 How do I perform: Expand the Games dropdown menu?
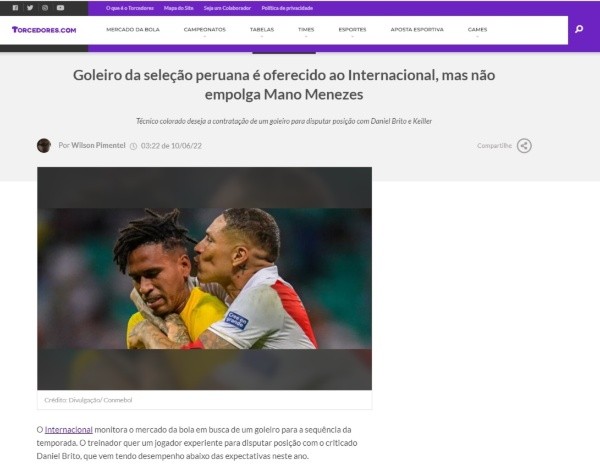click(x=478, y=29)
